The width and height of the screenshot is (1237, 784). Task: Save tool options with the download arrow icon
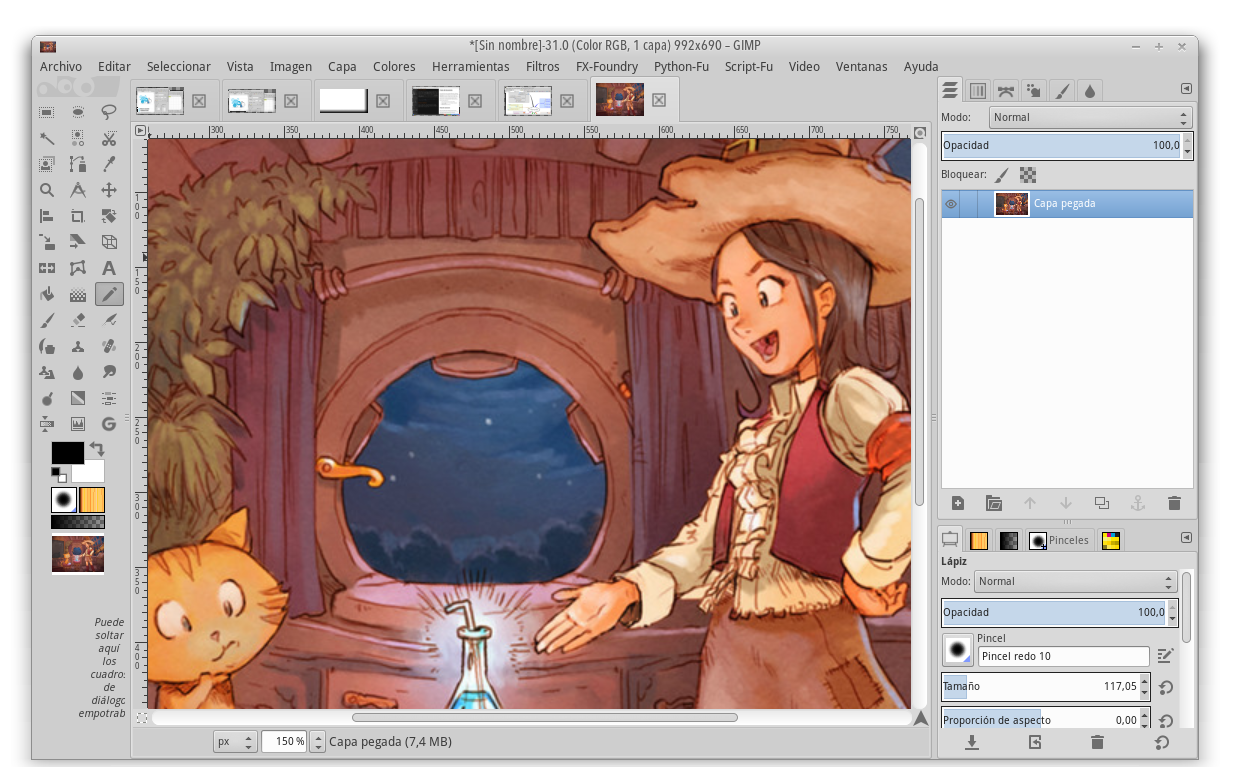(x=971, y=742)
